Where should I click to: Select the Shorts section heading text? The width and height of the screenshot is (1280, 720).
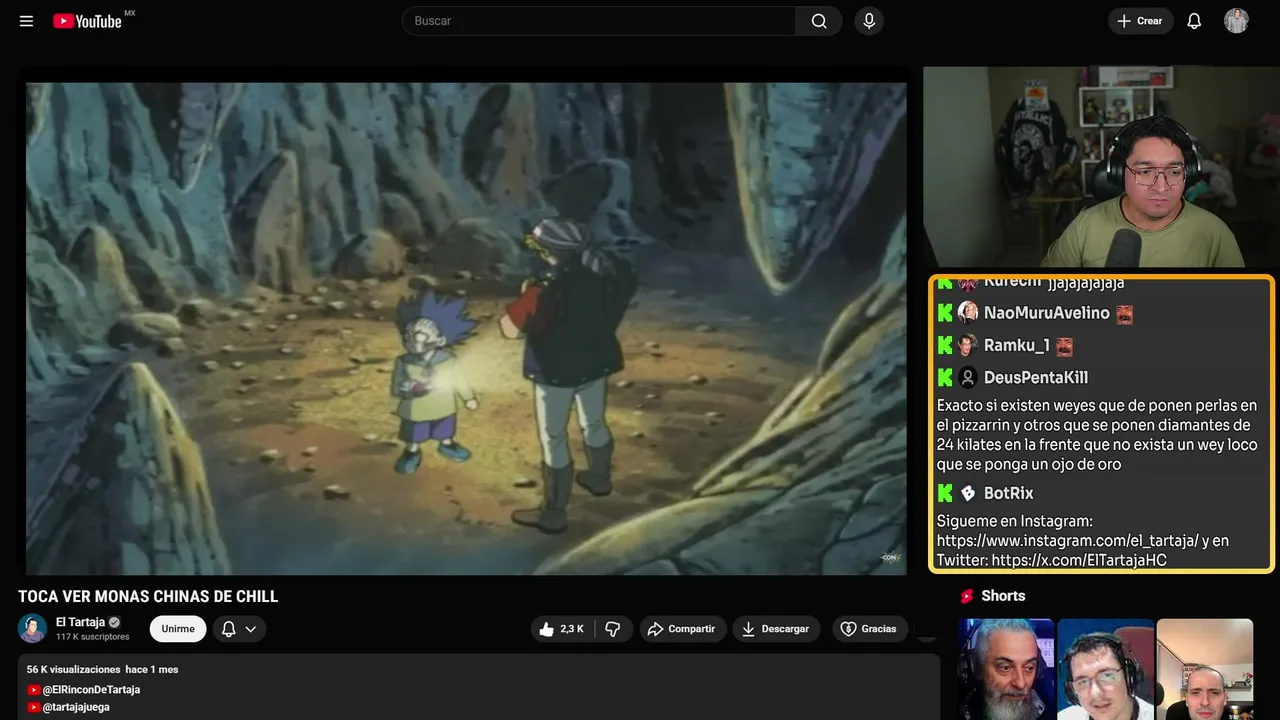[x=1003, y=596]
